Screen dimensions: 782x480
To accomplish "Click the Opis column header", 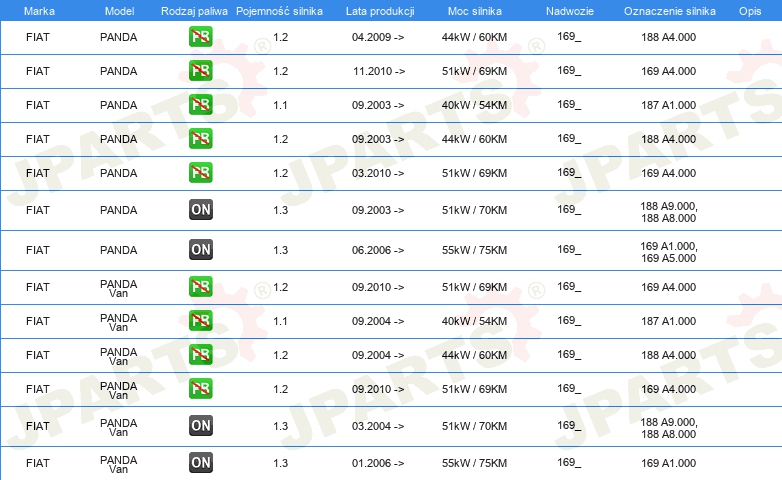I will (750, 11).
